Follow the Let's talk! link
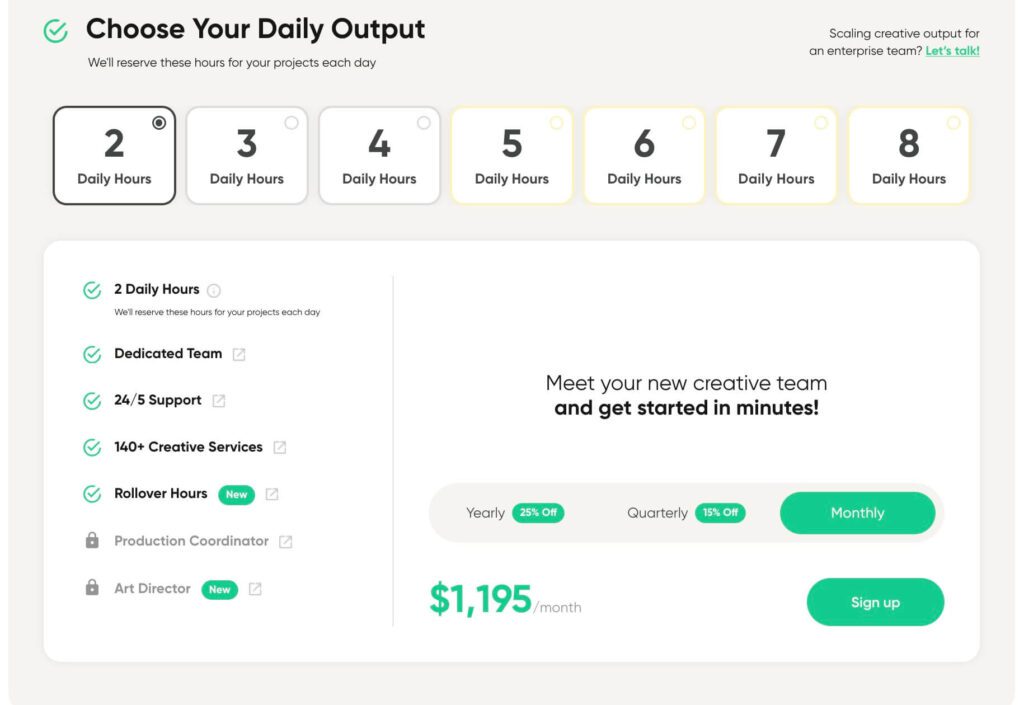Image resolution: width=1024 pixels, height=705 pixels. pos(952,51)
